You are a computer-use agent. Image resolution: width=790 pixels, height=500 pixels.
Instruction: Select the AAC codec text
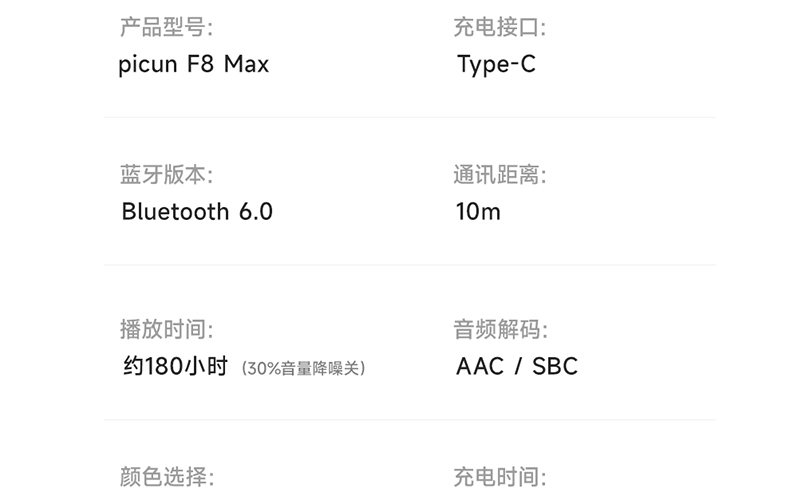[x=479, y=367]
